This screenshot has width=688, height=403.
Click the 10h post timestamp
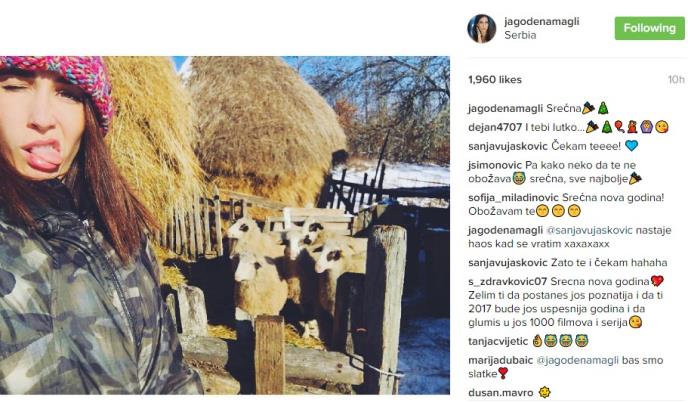click(x=676, y=79)
